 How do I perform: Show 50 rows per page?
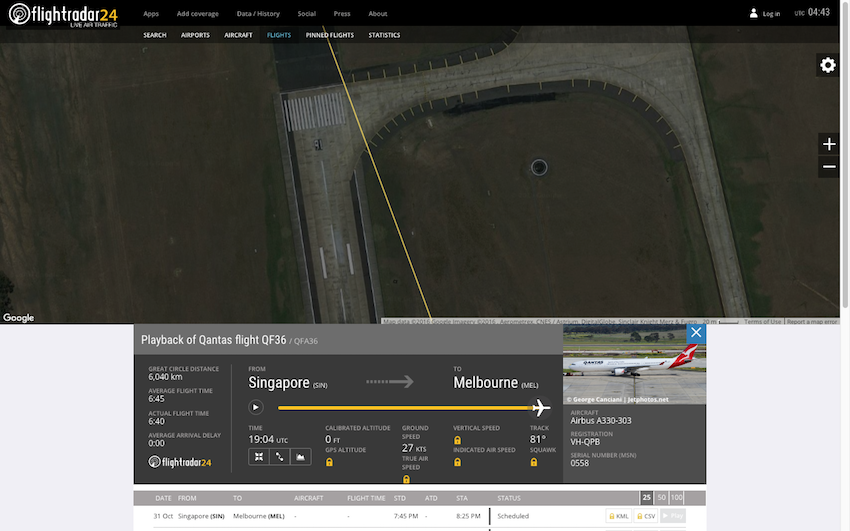(x=661, y=497)
